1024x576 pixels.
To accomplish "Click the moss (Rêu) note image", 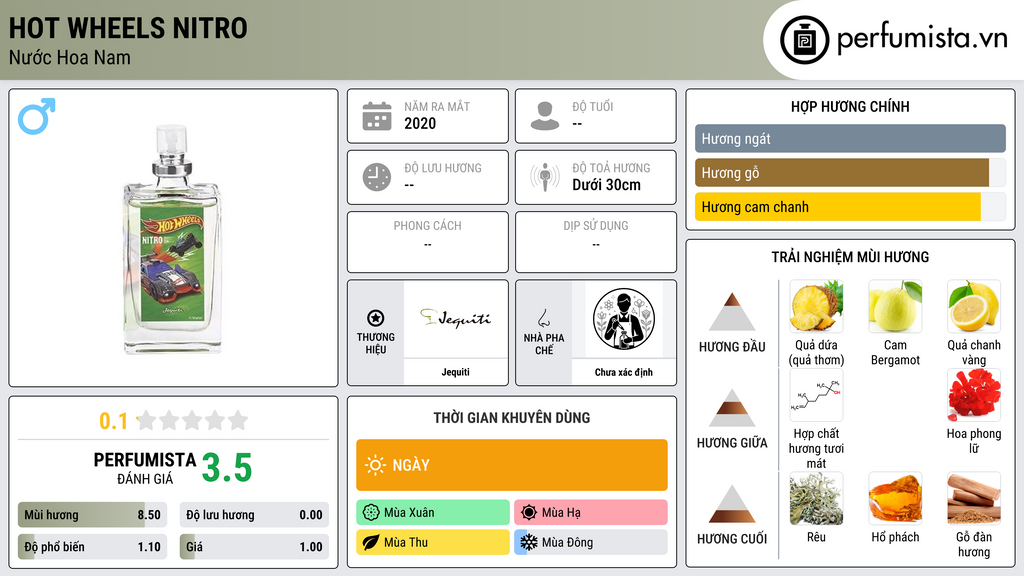I will (816, 499).
